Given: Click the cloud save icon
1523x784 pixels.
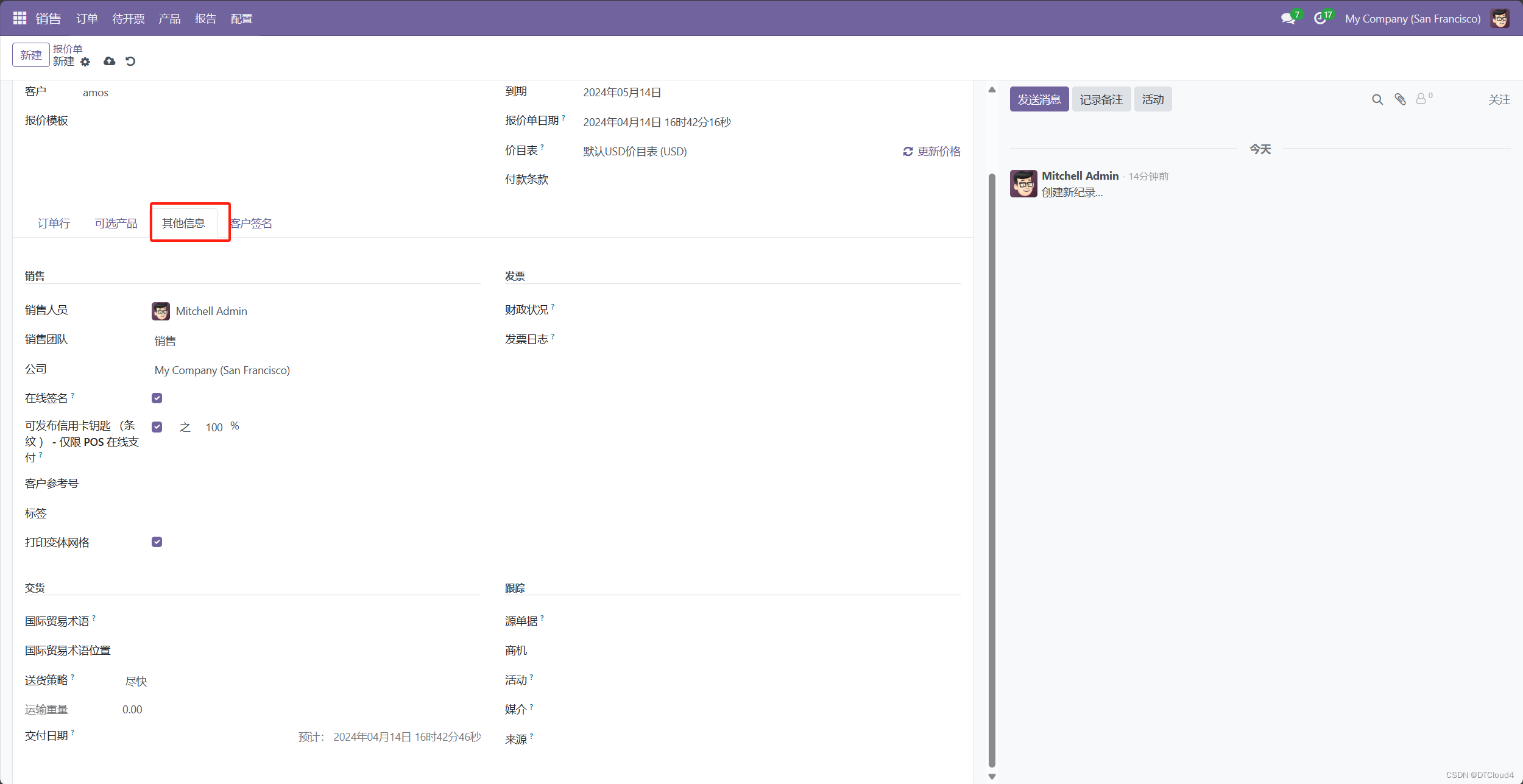Looking at the screenshot, I should click(x=109, y=62).
